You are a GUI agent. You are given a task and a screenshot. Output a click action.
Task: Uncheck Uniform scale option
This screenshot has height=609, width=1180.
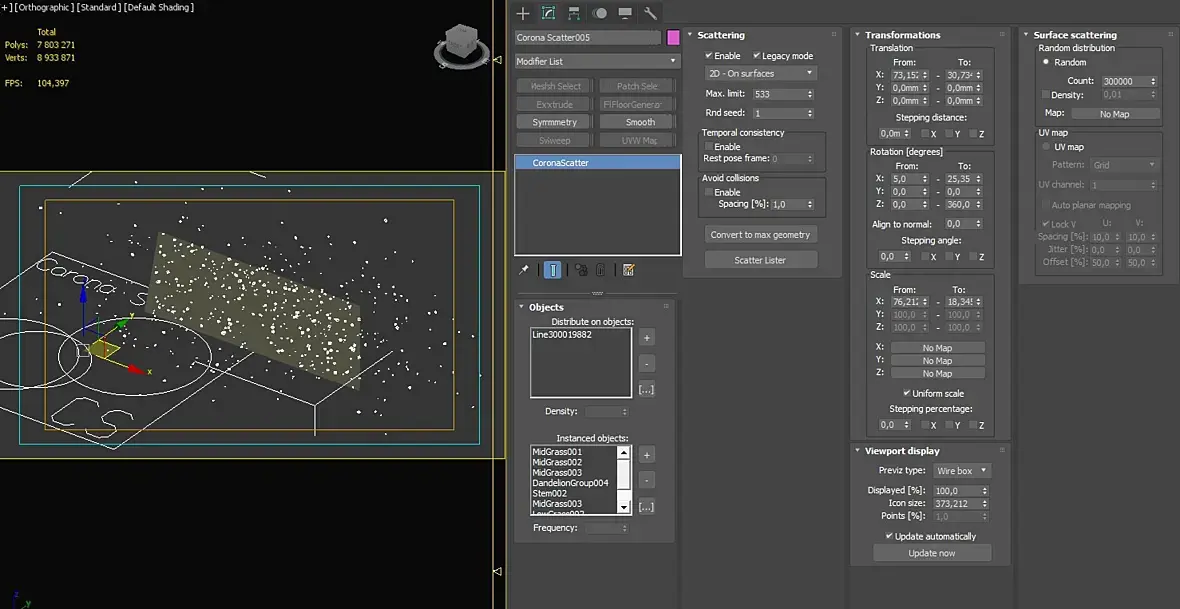[907, 393]
